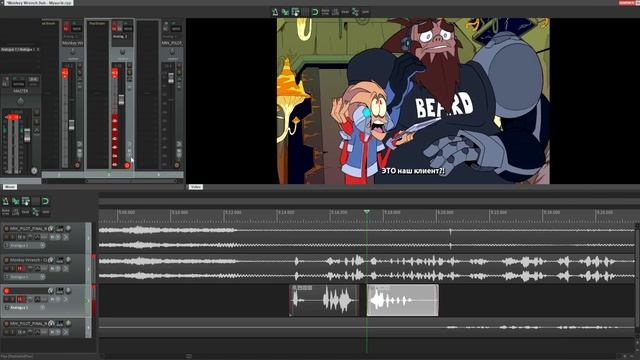Adjust volume knob on third recording track

pos(69,291)
